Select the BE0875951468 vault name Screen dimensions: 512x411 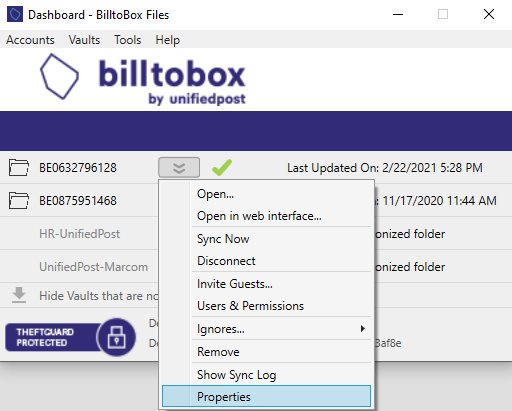(78, 201)
